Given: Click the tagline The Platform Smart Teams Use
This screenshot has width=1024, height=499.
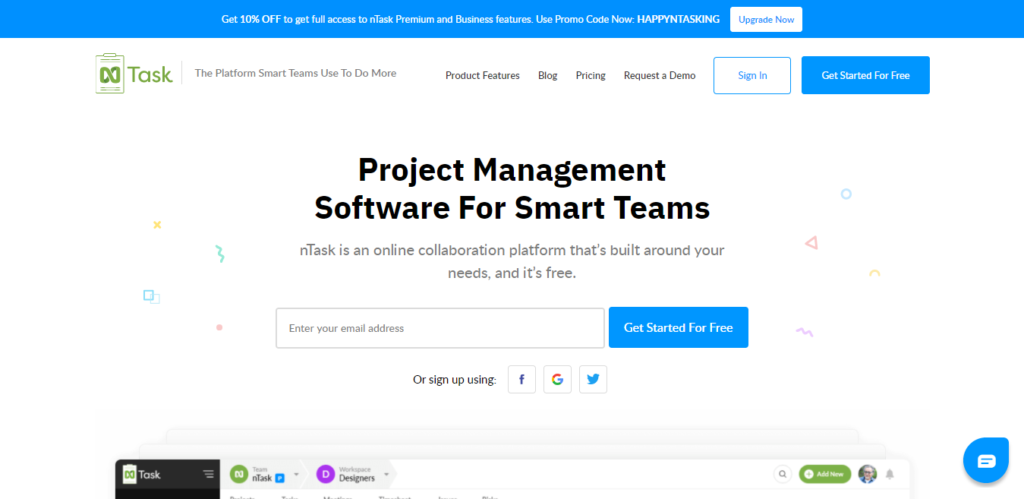Looking at the screenshot, I should [x=295, y=73].
